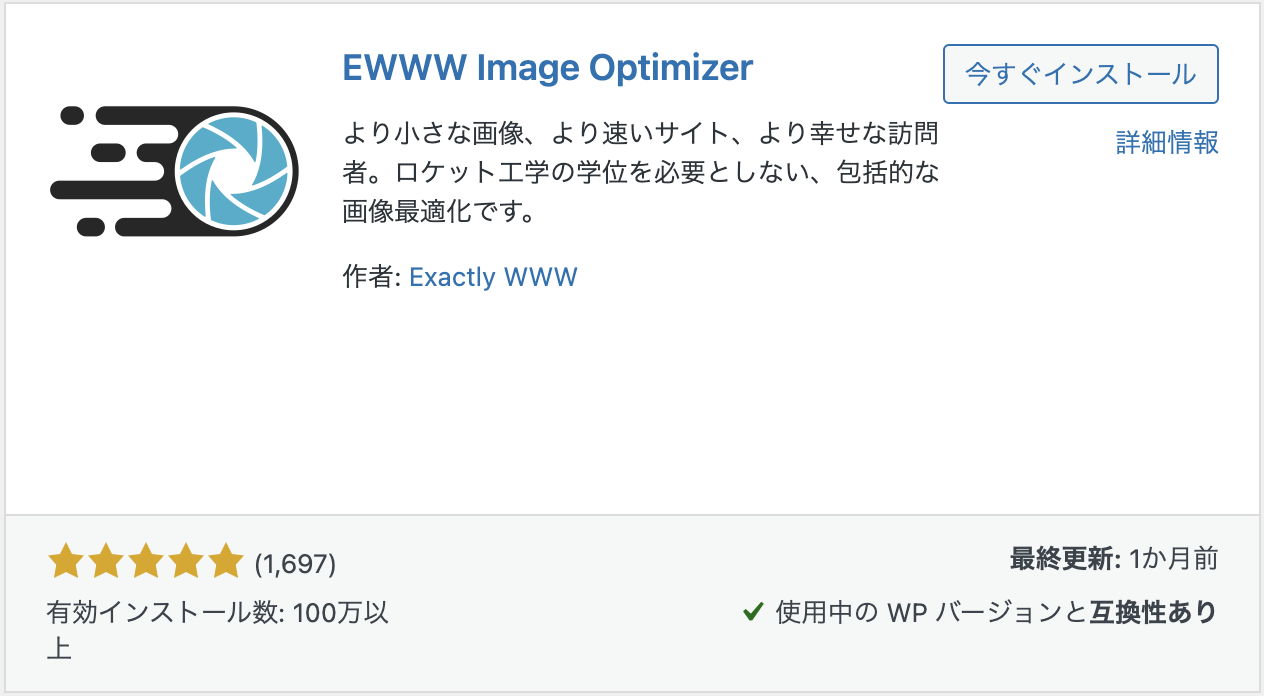The height and width of the screenshot is (696, 1264).
Task: Click the plugin description paragraph text
Action: pyautogui.click(x=640, y=172)
